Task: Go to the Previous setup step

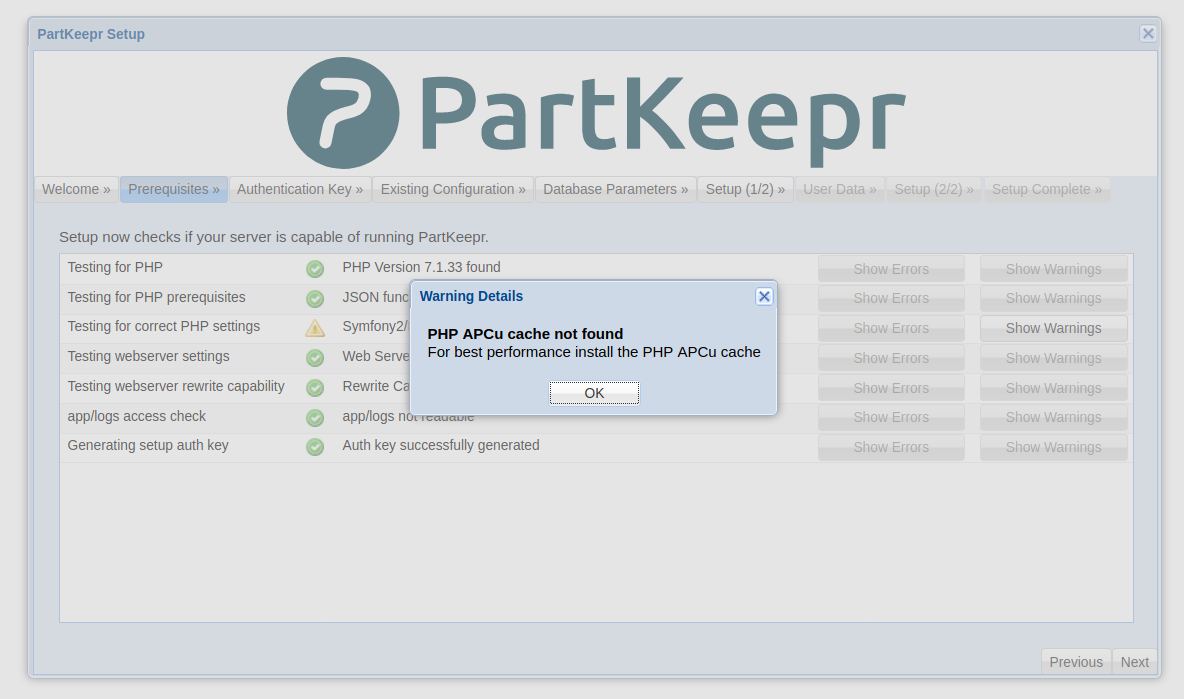Action: click(x=1076, y=662)
